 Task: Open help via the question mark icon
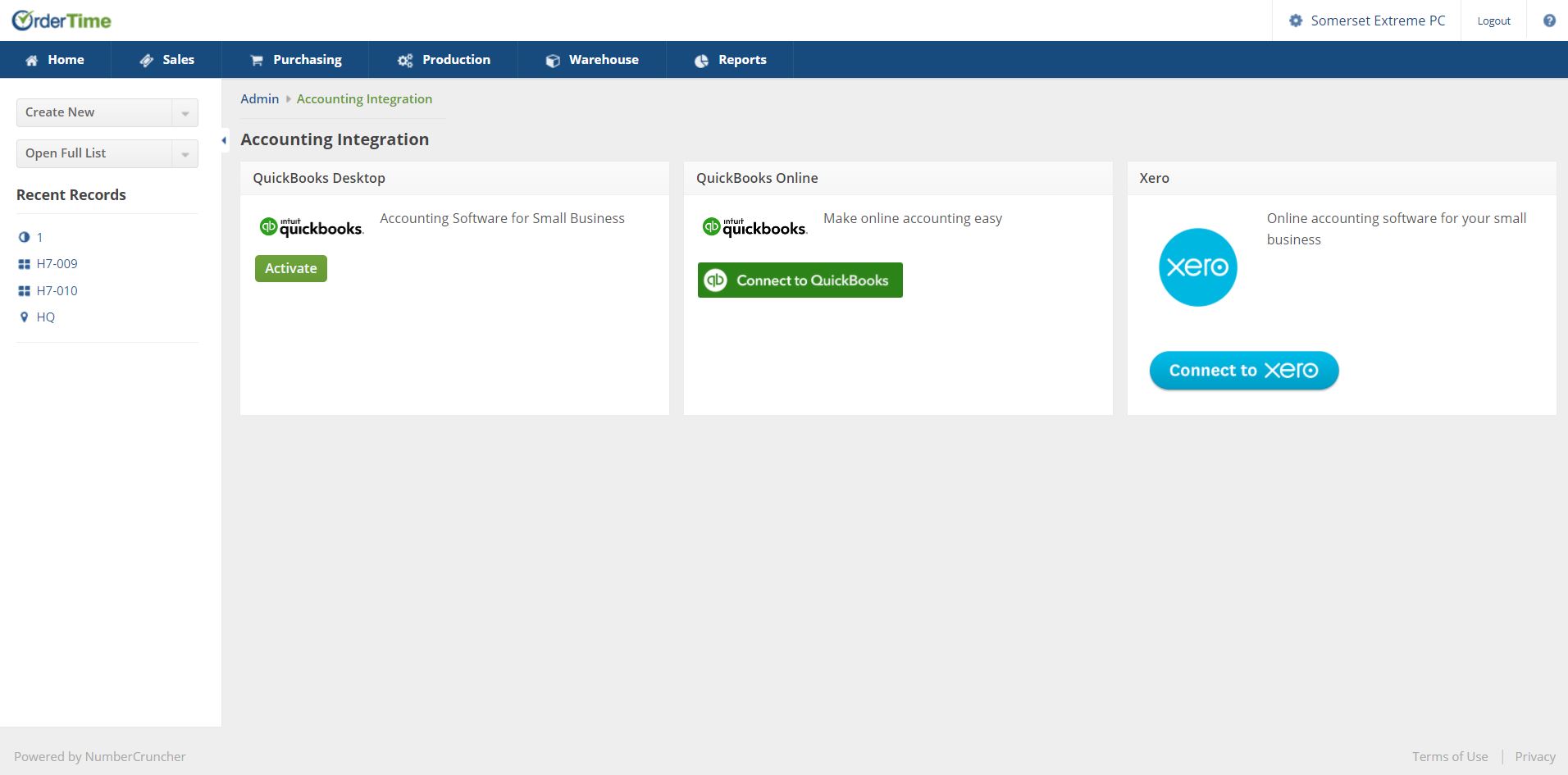(1549, 21)
